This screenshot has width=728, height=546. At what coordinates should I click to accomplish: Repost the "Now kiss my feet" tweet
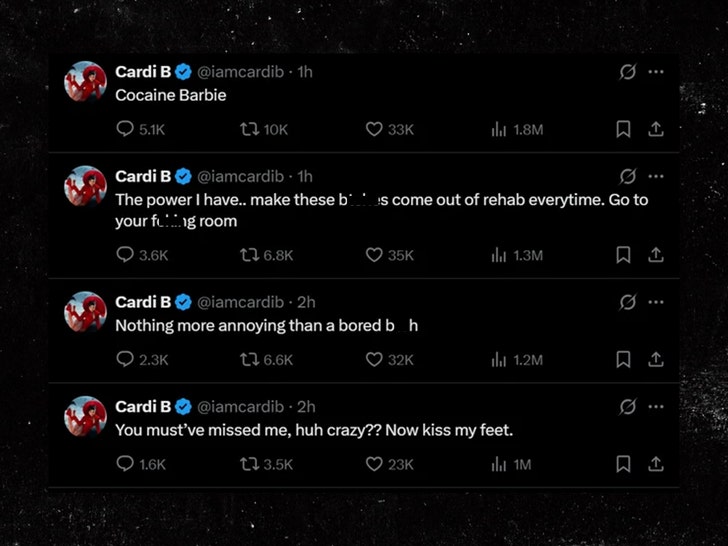(x=250, y=464)
